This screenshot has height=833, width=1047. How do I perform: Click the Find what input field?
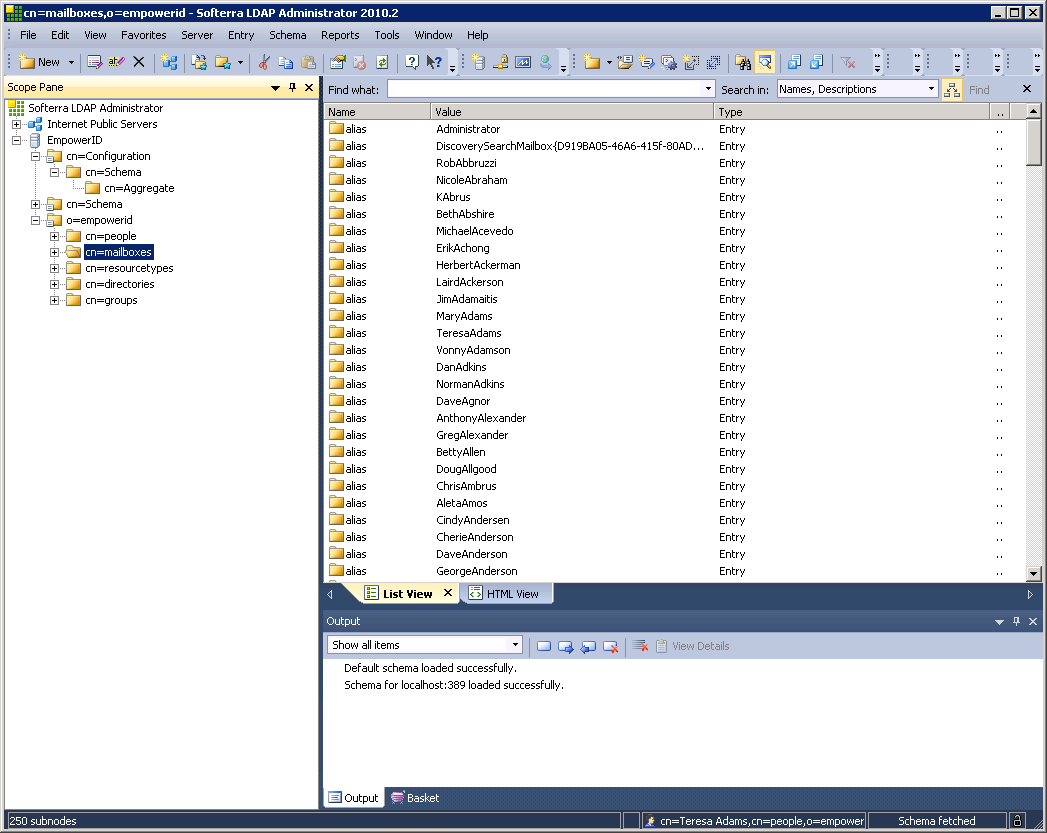[x=544, y=89]
